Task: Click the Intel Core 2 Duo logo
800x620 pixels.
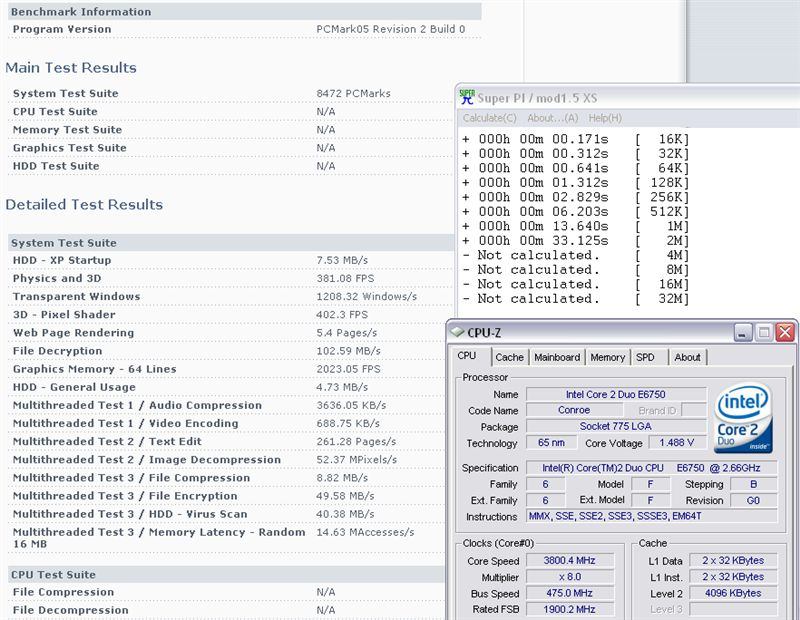Action: point(743,418)
